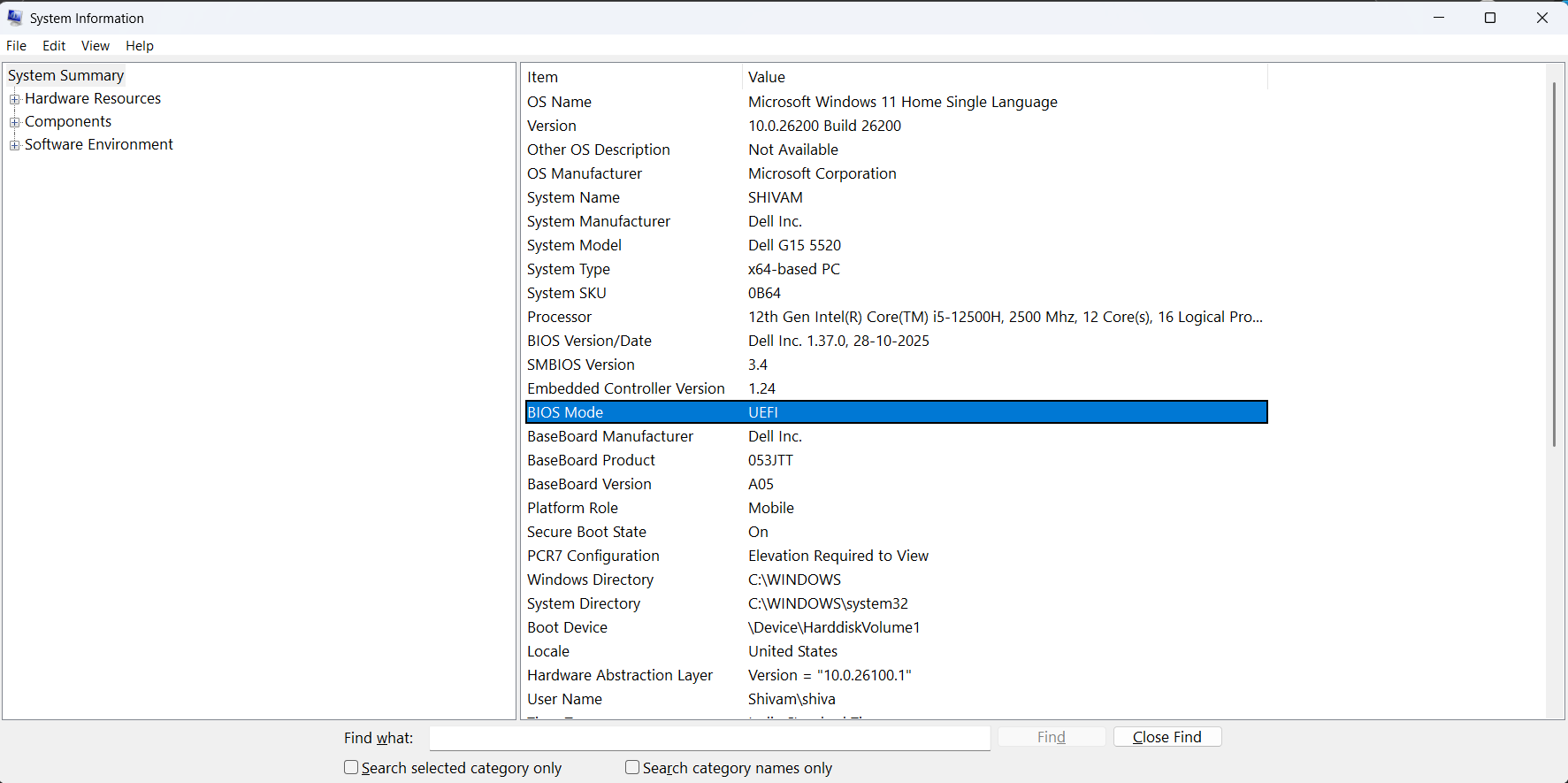Click the Find button
The height and width of the screenshot is (783, 1568).
point(1052,737)
